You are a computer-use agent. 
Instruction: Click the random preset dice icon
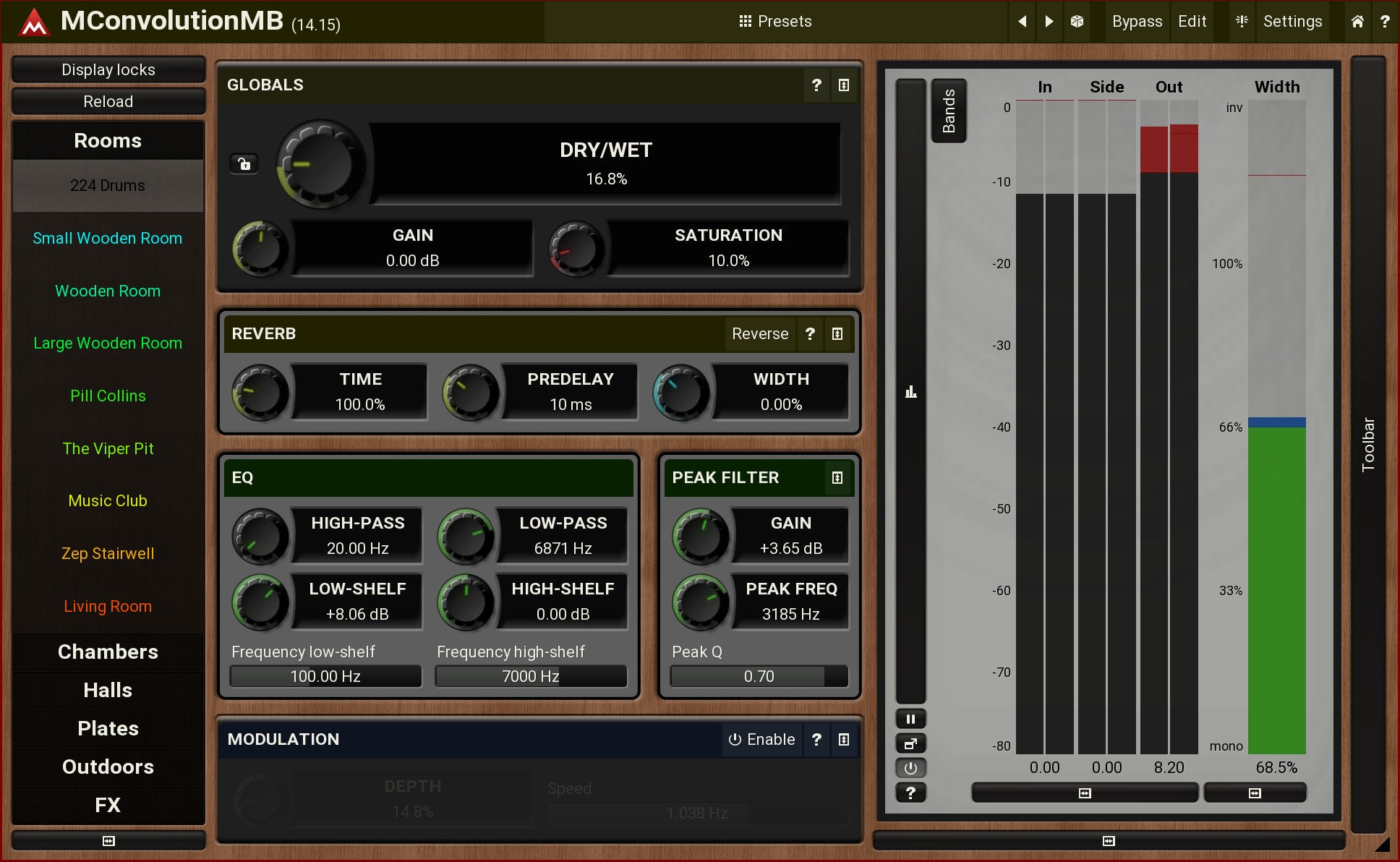[1077, 21]
